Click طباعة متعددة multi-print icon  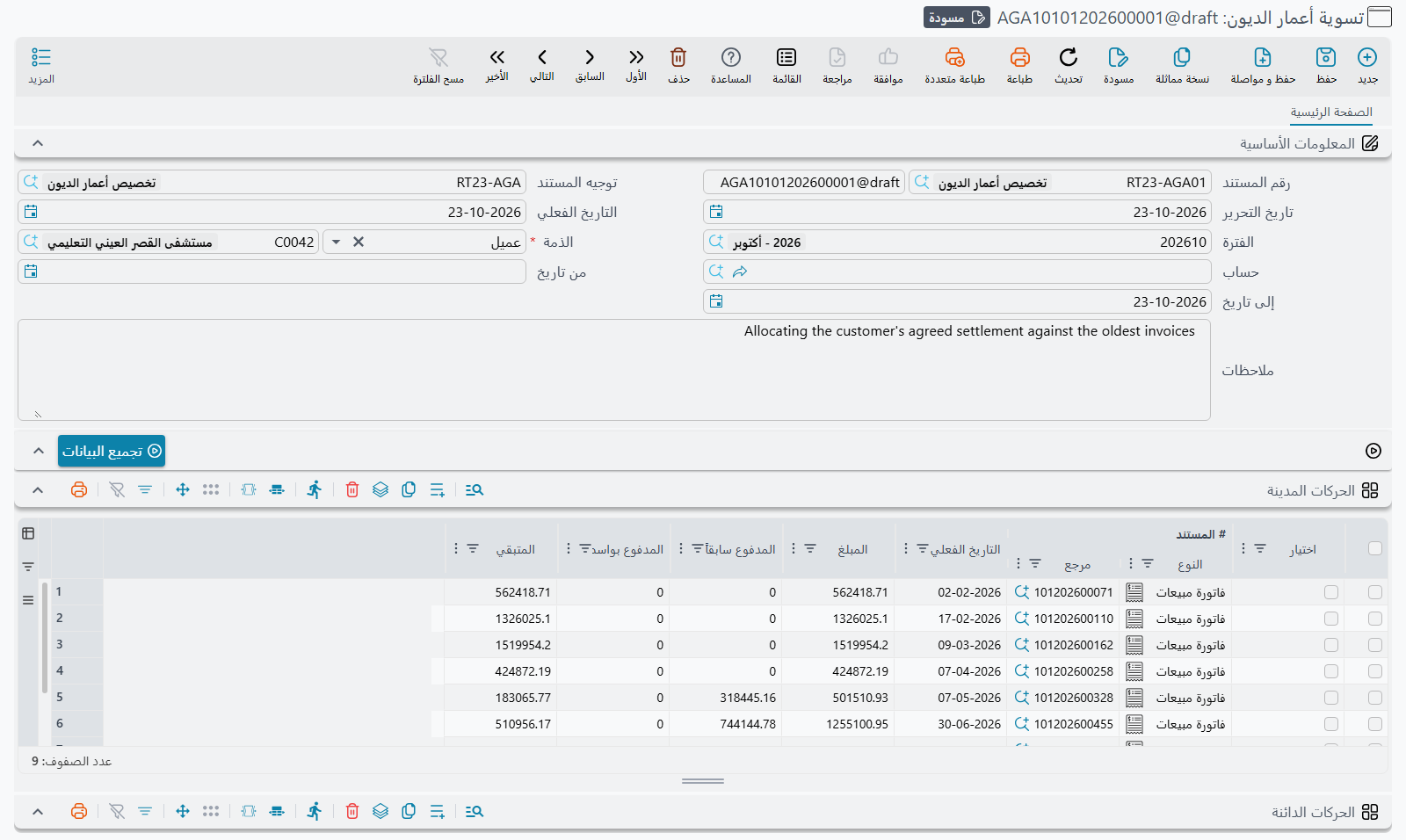point(954,57)
